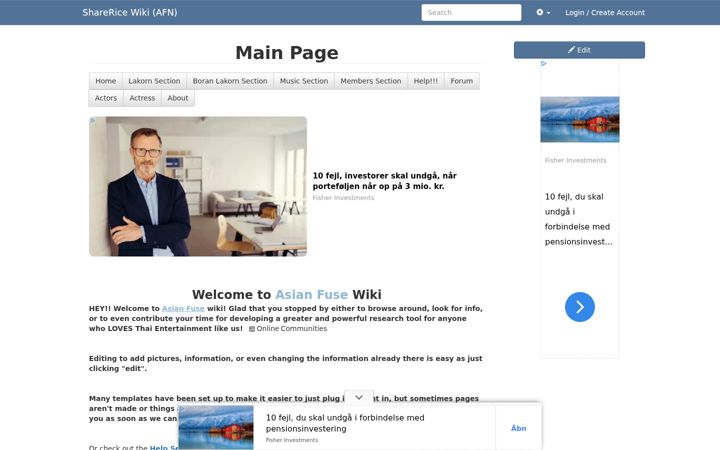720x450 pixels.
Task: Open the About tab
Action: point(178,98)
